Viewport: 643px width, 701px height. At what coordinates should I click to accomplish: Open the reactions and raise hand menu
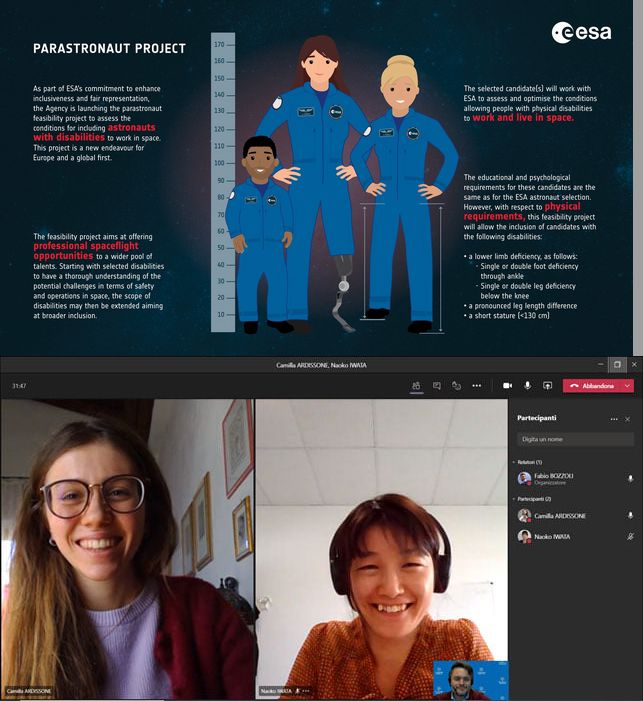coord(457,385)
